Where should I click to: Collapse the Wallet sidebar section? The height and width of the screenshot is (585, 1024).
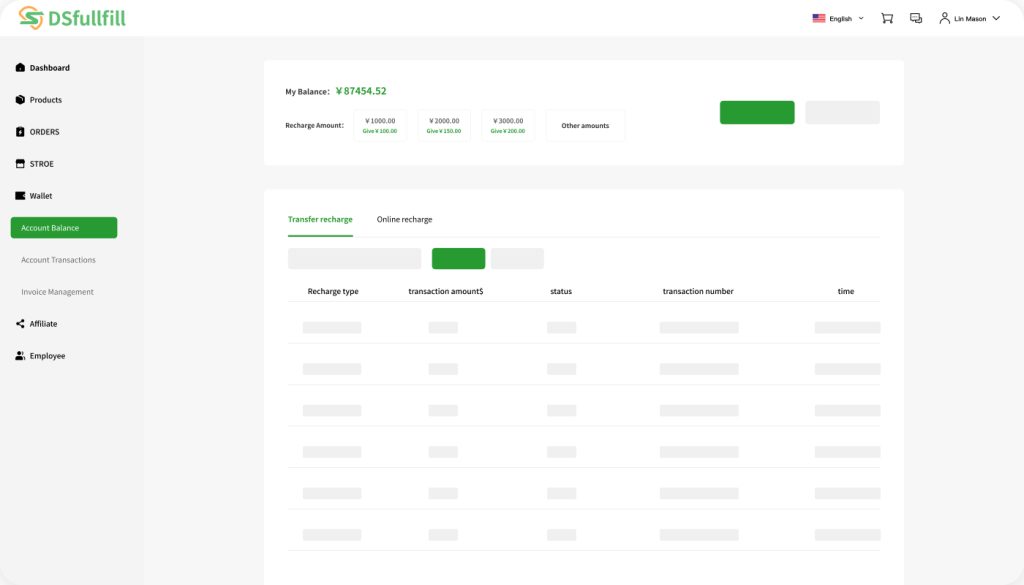coord(40,196)
